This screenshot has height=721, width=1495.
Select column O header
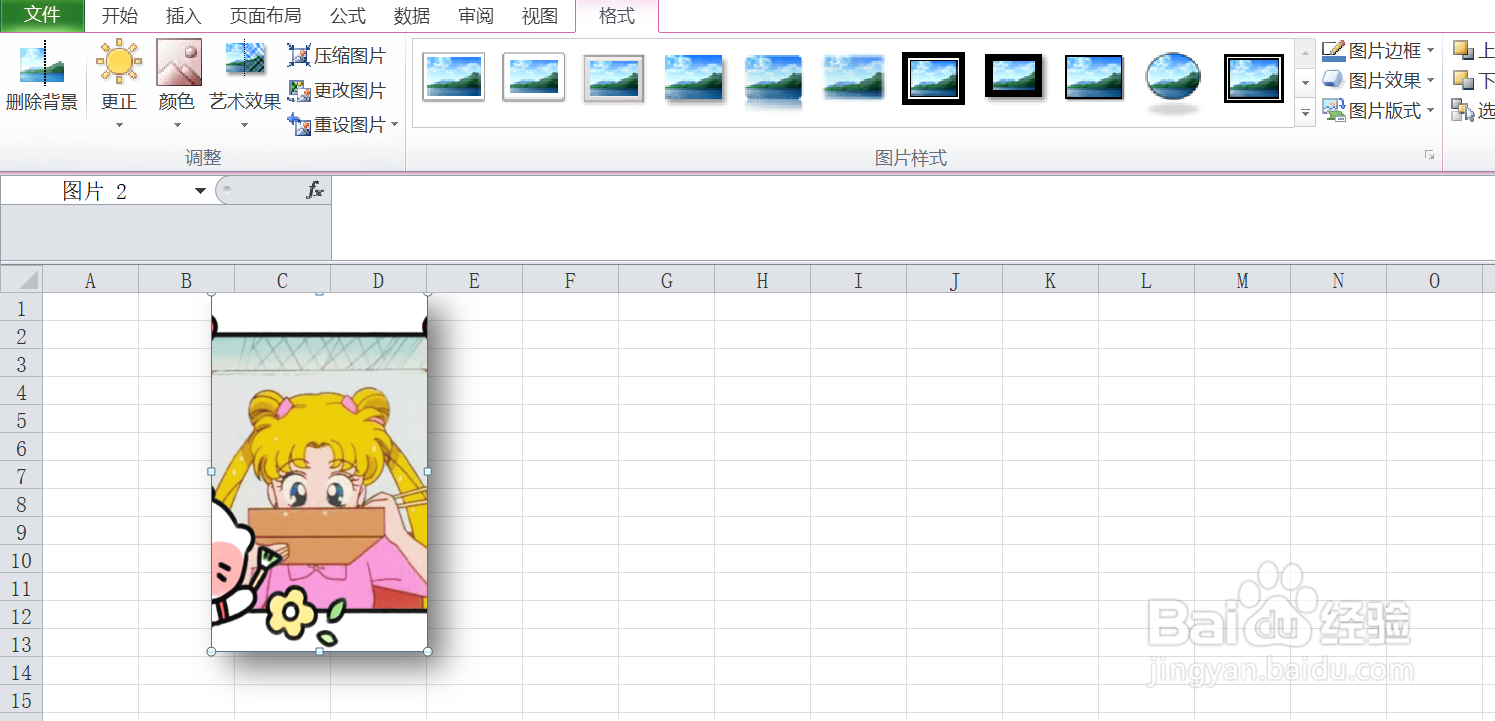(1434, 281)
